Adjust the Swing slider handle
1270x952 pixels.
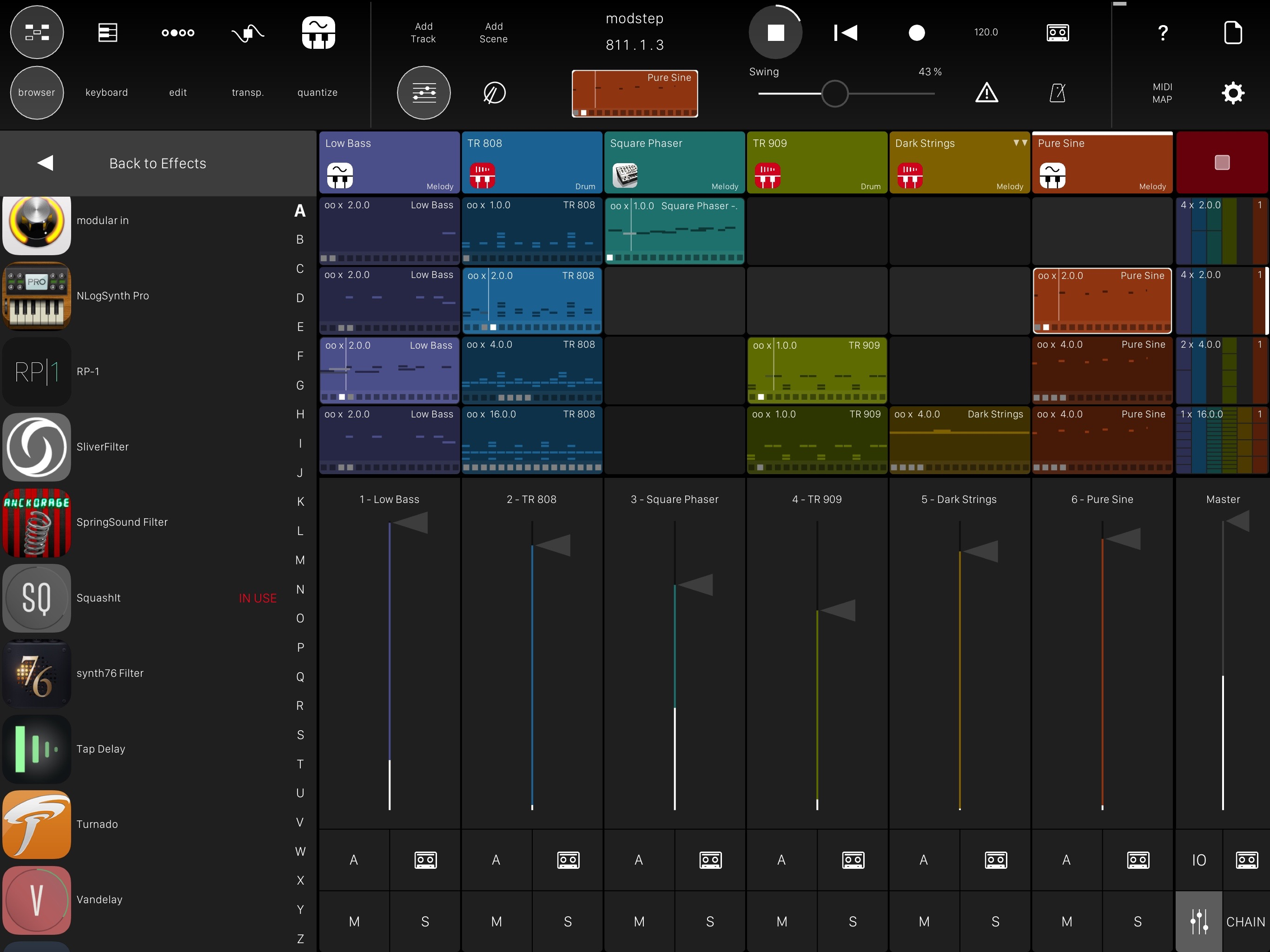click(834, 93)
